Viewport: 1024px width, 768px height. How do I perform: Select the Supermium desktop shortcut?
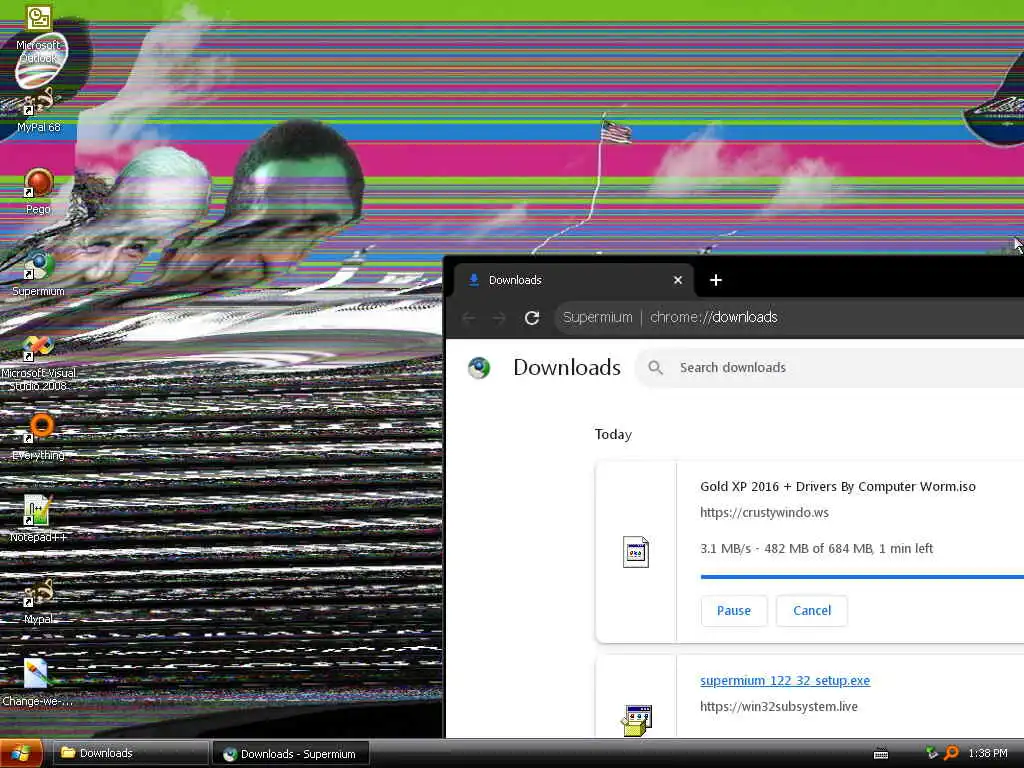(x=38, y=274)
